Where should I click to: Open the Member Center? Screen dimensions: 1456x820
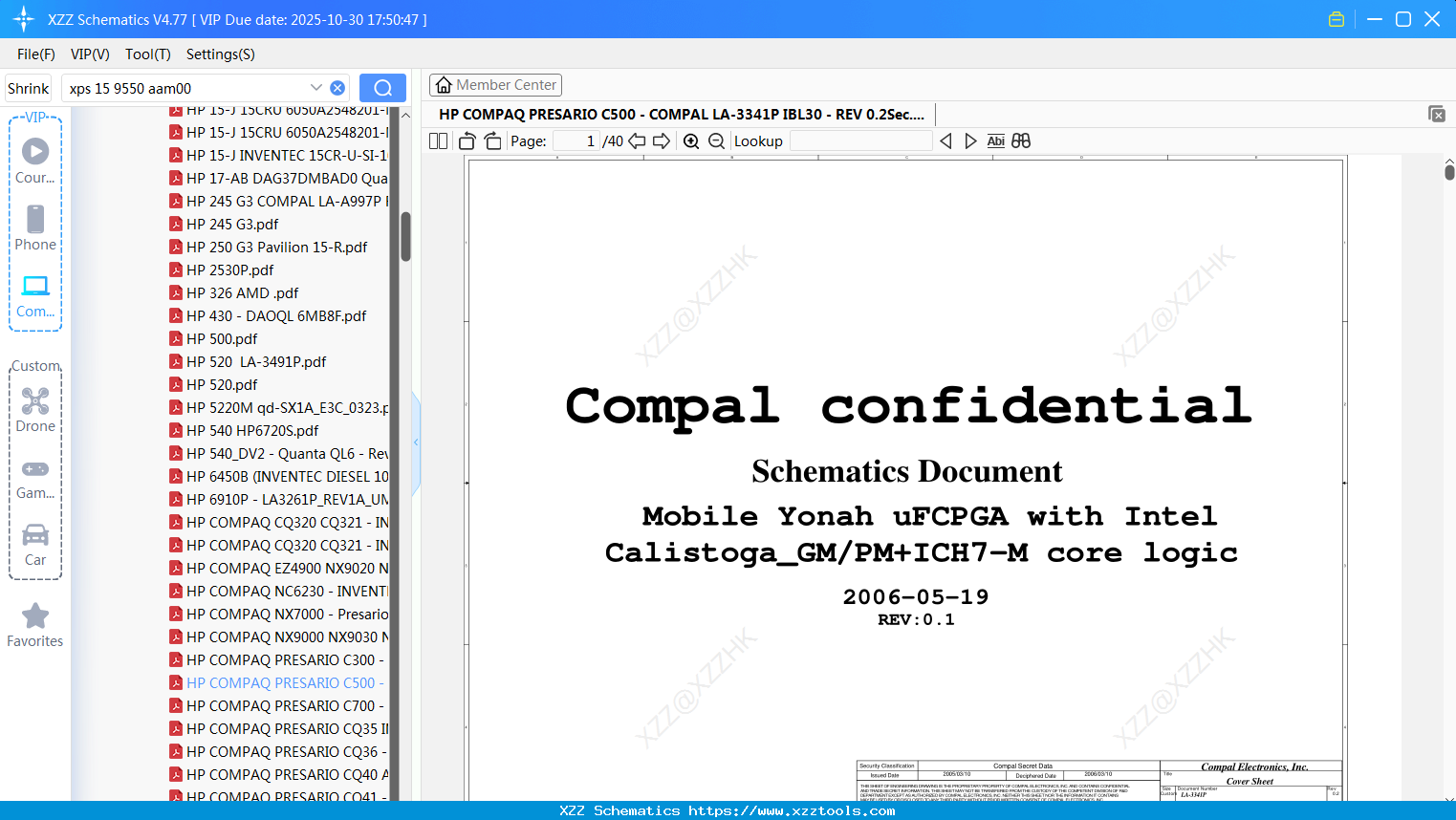(x=495, y=85)
